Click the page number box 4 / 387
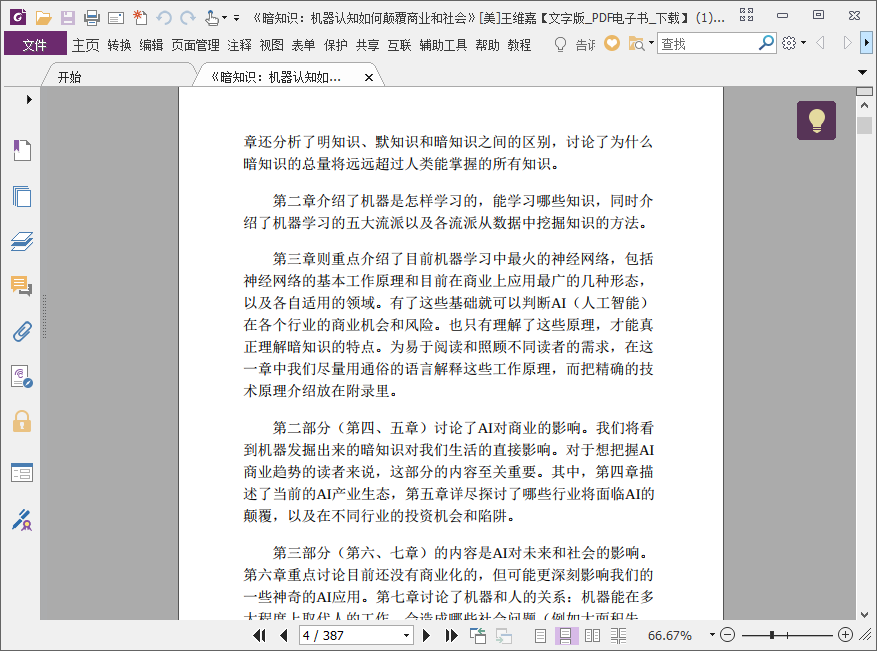 tap(350, 635)
